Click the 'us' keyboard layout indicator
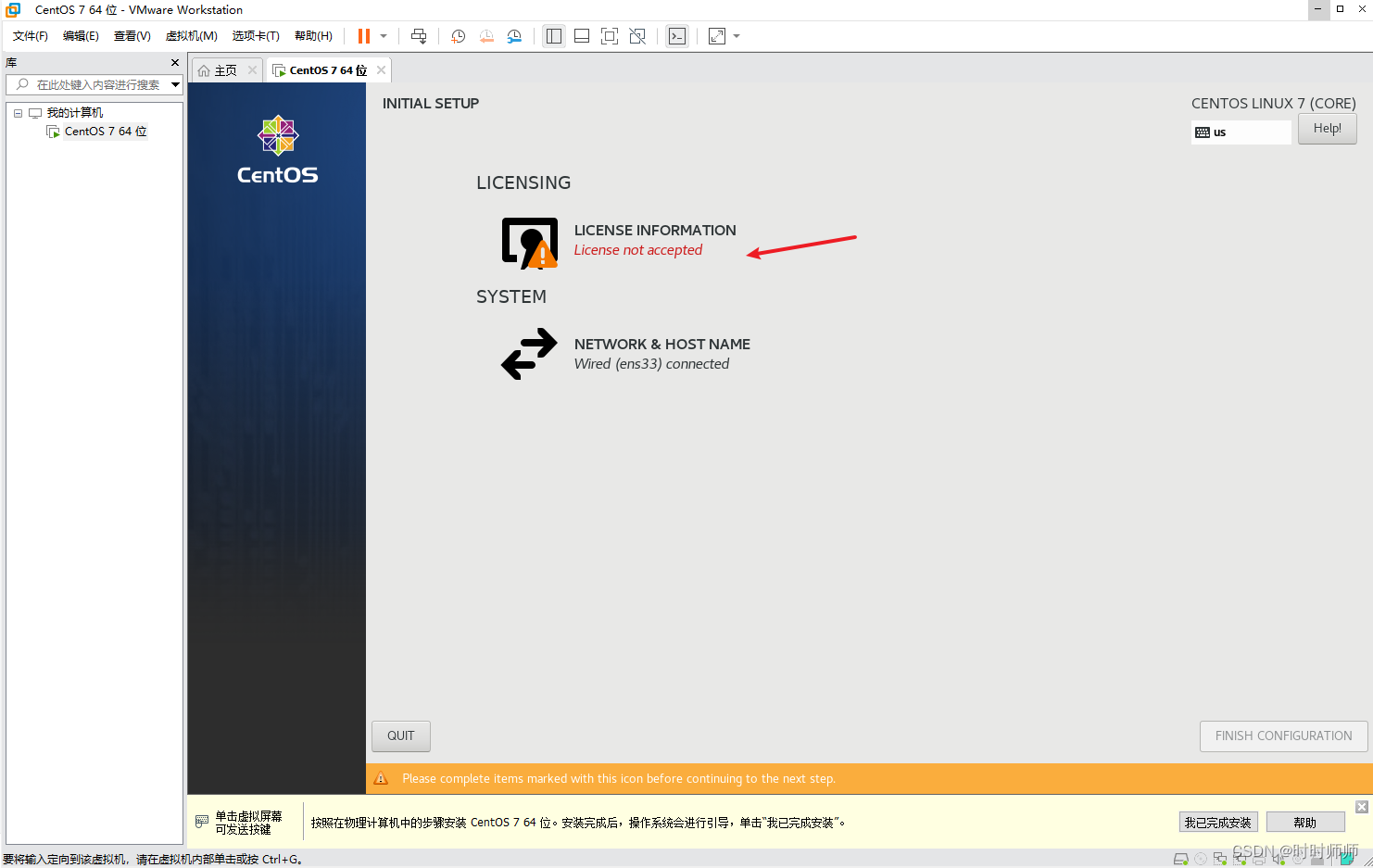Image resolution: width=1373 pixels, height=868 pixels. click(x=1241, y=132)
